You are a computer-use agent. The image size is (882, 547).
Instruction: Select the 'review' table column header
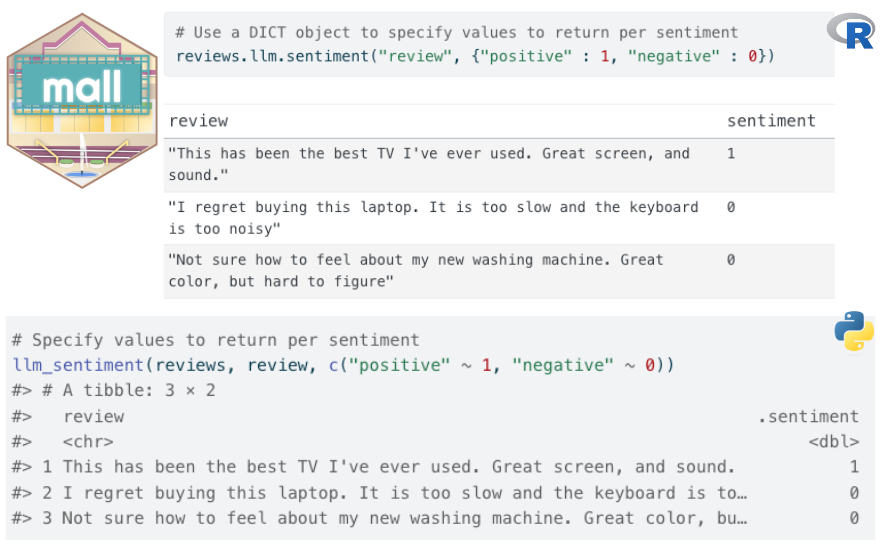(x=198, y=121)
